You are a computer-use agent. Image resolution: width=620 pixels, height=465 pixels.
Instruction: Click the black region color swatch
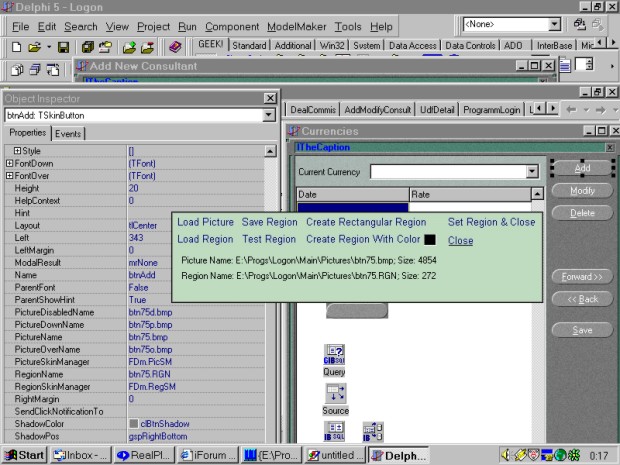pos(430,240)
